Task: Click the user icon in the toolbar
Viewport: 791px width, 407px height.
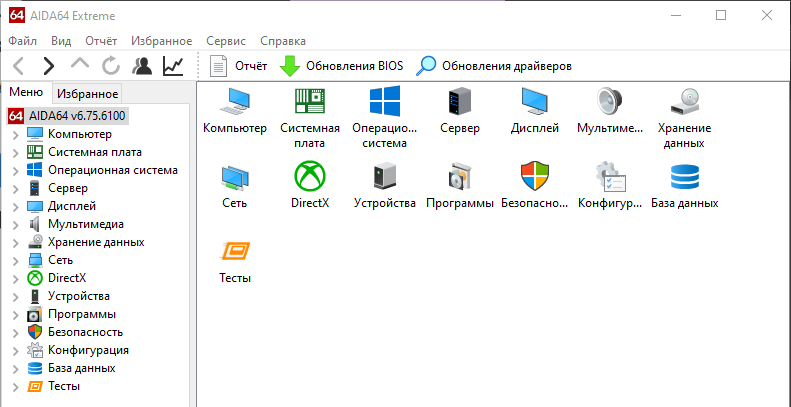Action: [142, 66]
